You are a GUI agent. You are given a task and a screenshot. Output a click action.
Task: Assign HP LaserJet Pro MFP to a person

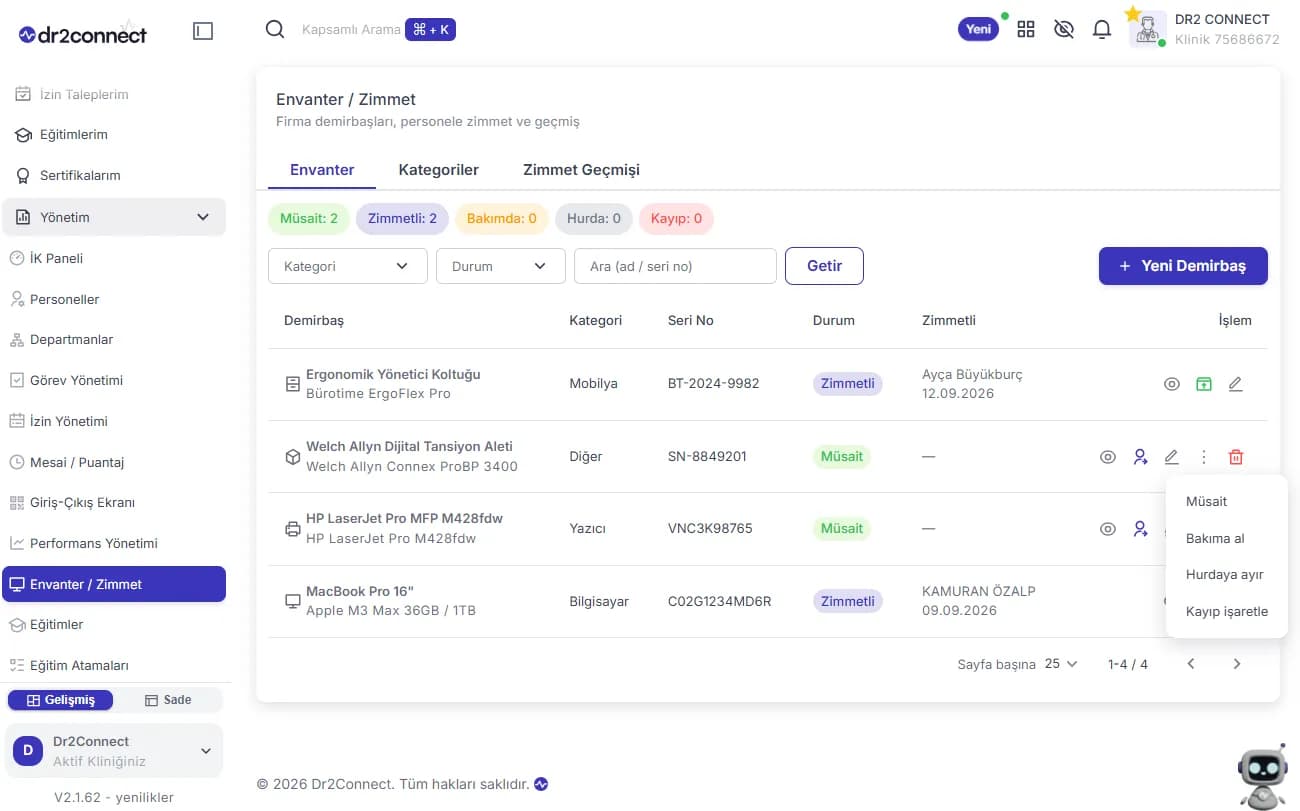1140,529
